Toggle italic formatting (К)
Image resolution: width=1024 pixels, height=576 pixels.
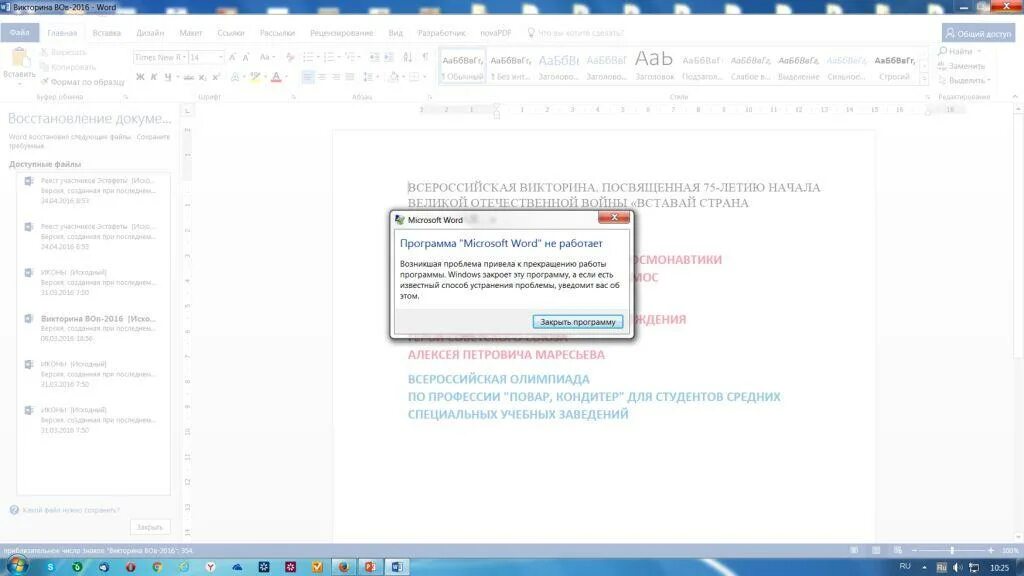154,77
